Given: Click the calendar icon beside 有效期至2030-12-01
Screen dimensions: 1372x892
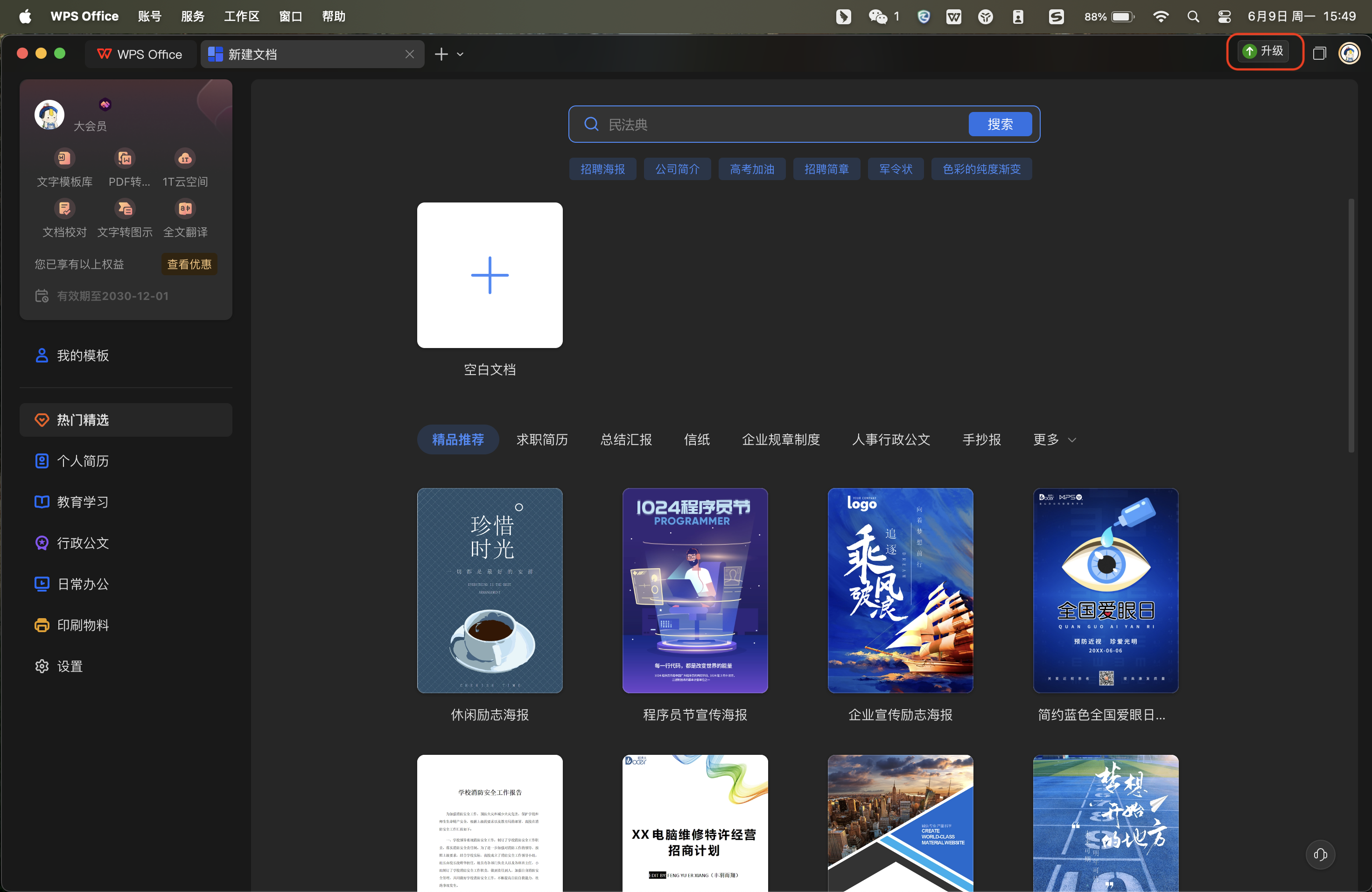Looking at the screenshot, I should [x=42, y=296].
